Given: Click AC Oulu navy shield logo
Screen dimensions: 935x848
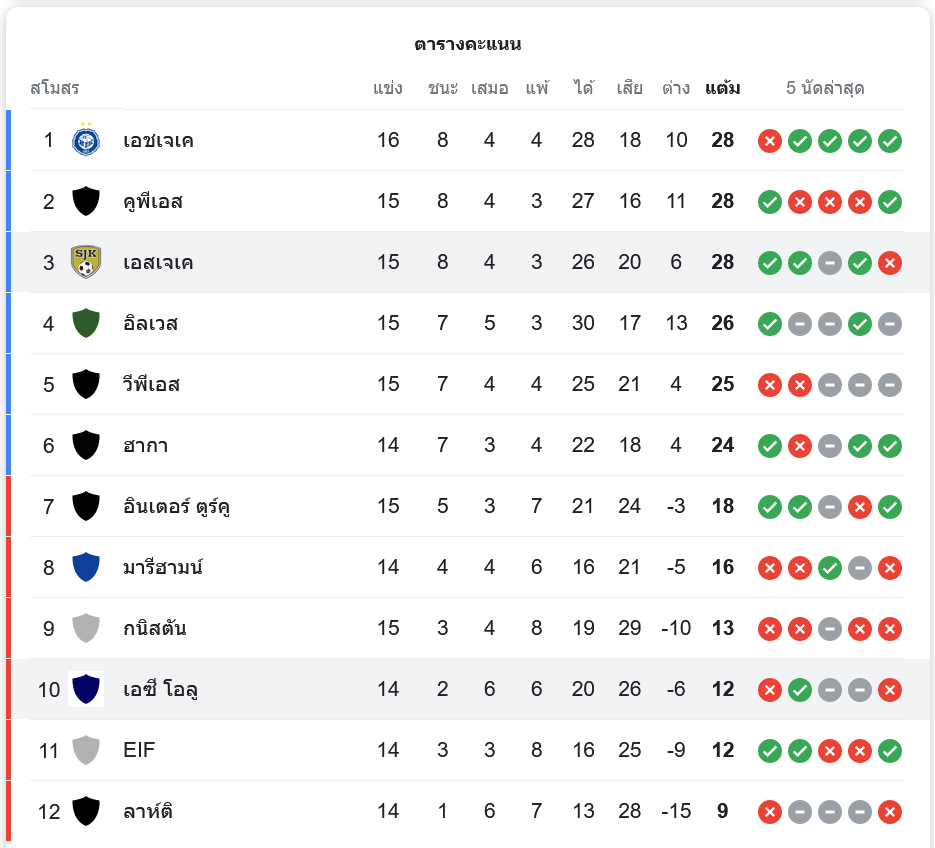Looking at the screenshot, I should tap(86, 689).
